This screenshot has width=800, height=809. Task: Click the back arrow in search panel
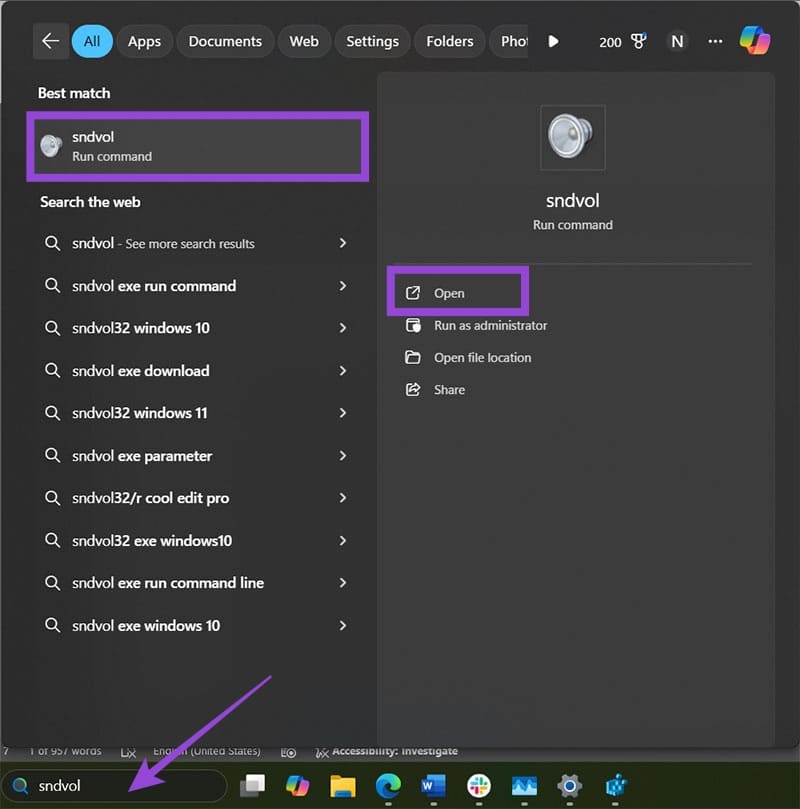[x=51, y=41]
